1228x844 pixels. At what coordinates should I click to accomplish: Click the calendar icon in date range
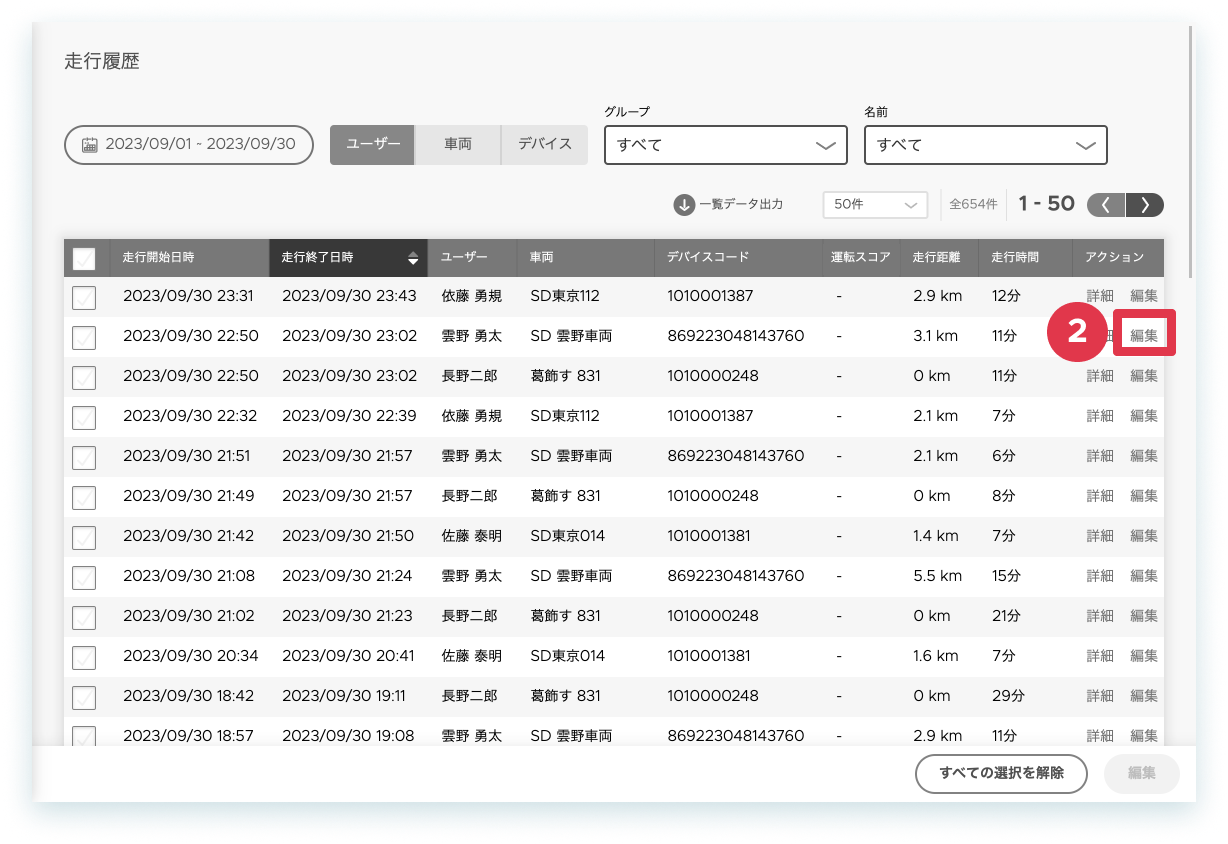[x=90, y=145]
